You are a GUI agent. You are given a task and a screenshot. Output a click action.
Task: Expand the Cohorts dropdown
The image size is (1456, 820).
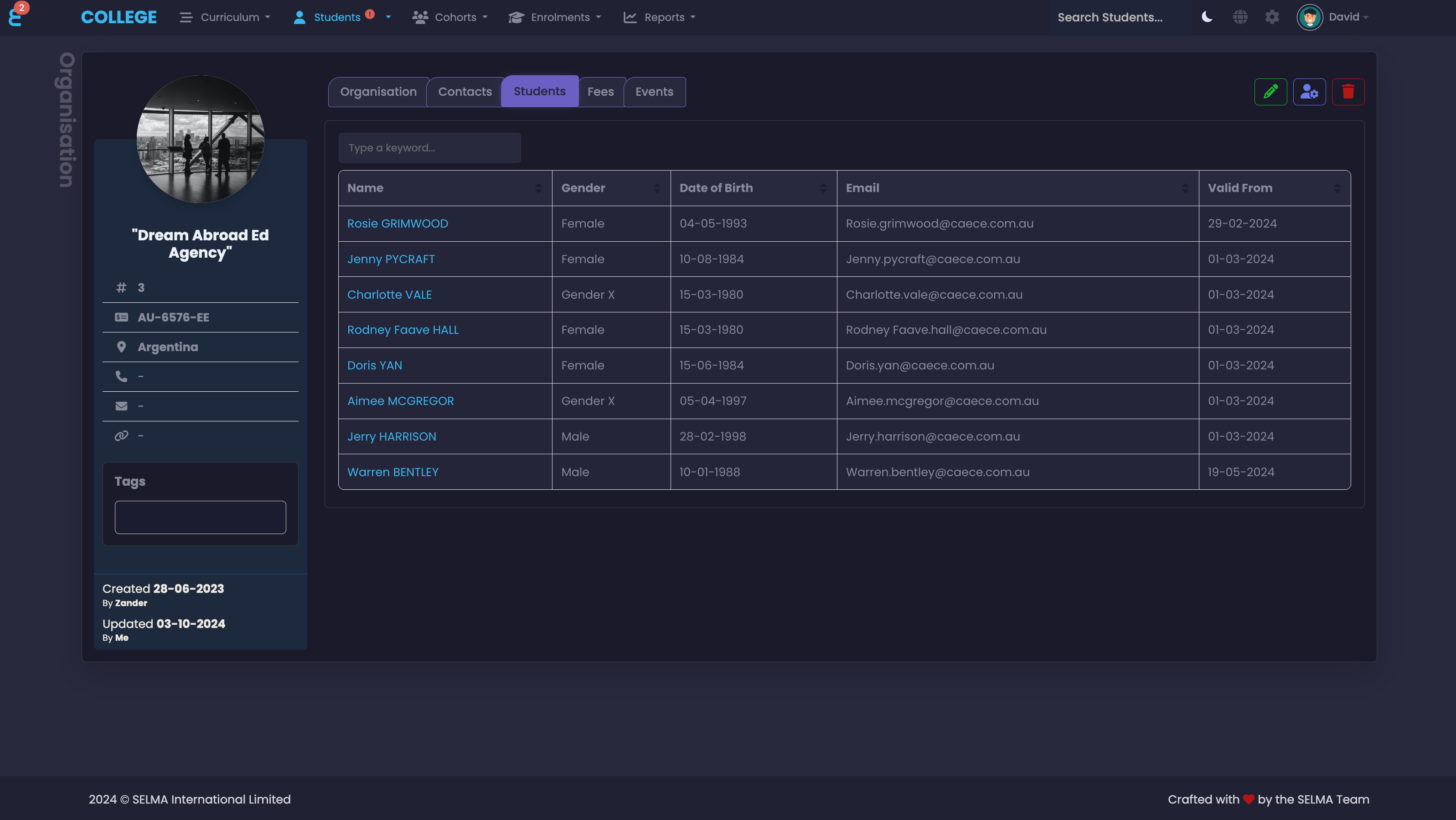pos(450,17)
